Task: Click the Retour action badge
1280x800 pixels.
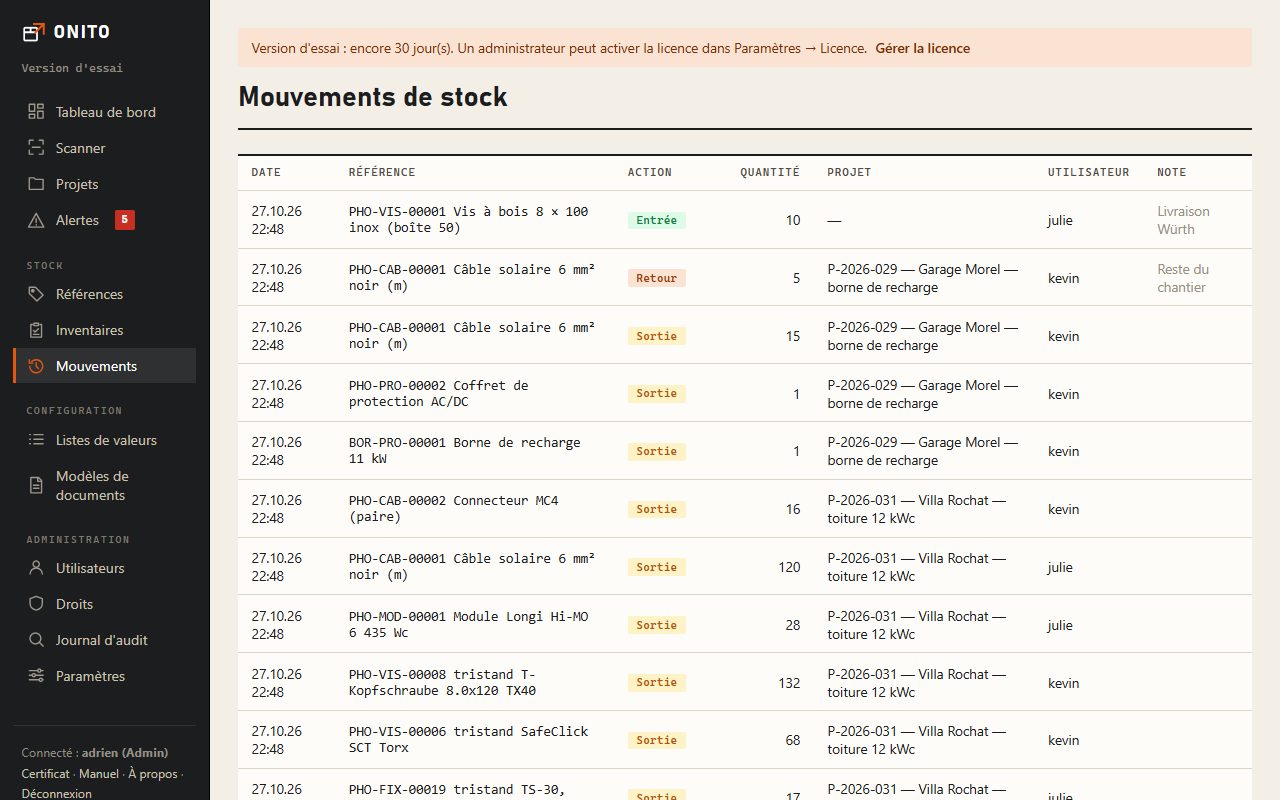Action: [x=657, y=278]
